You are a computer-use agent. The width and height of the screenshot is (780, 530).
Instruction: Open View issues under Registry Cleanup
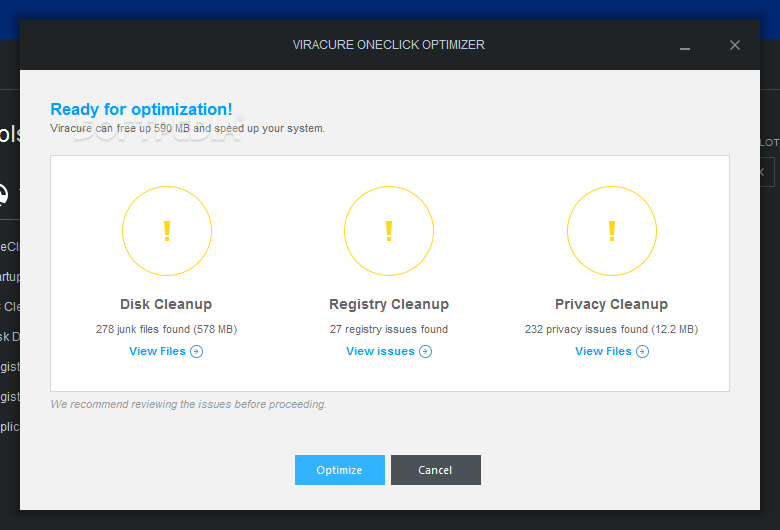389,351
